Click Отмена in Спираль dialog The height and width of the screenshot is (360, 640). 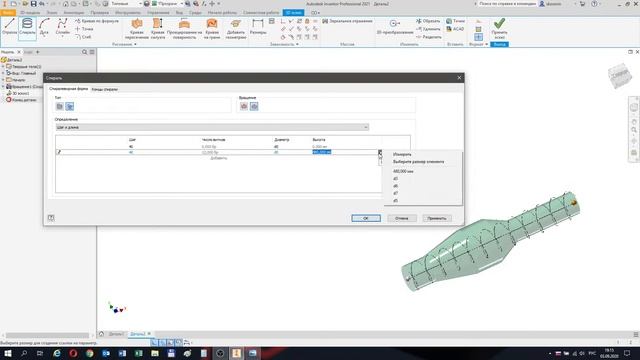402,218
